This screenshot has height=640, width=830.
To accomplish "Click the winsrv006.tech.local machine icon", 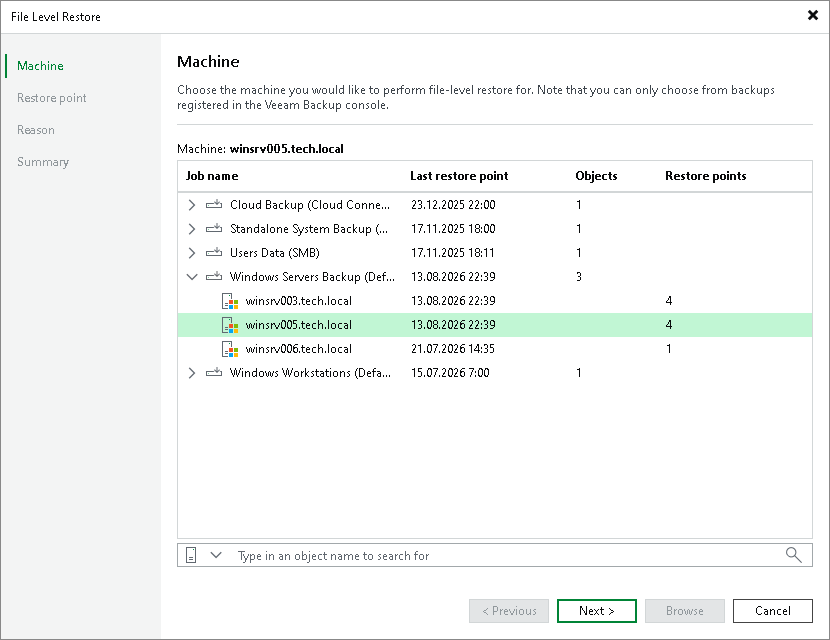I will [230, 349].
